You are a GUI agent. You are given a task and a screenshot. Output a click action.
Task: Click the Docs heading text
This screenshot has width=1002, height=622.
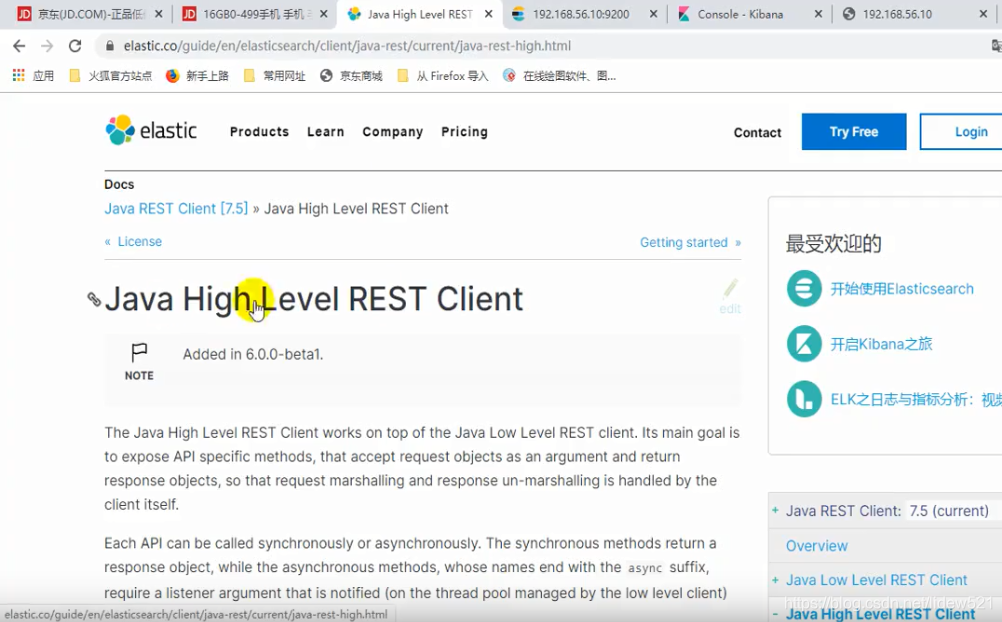119,184
